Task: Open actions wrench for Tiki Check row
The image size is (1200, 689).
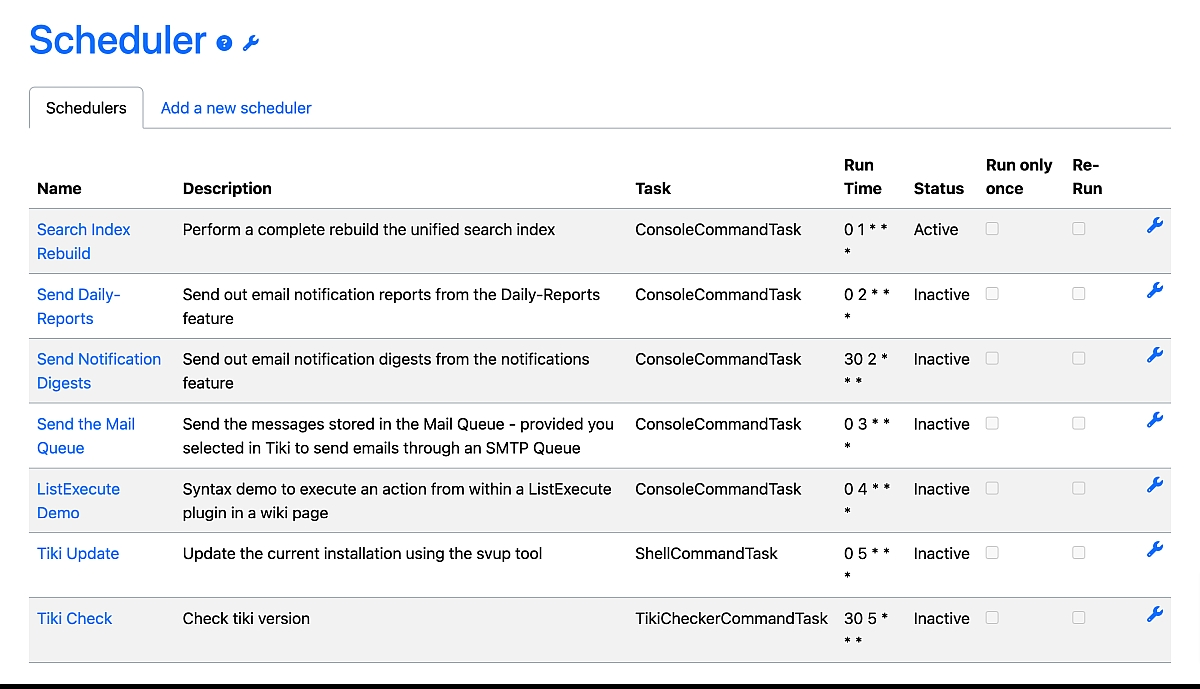Action: (1154, 614)
